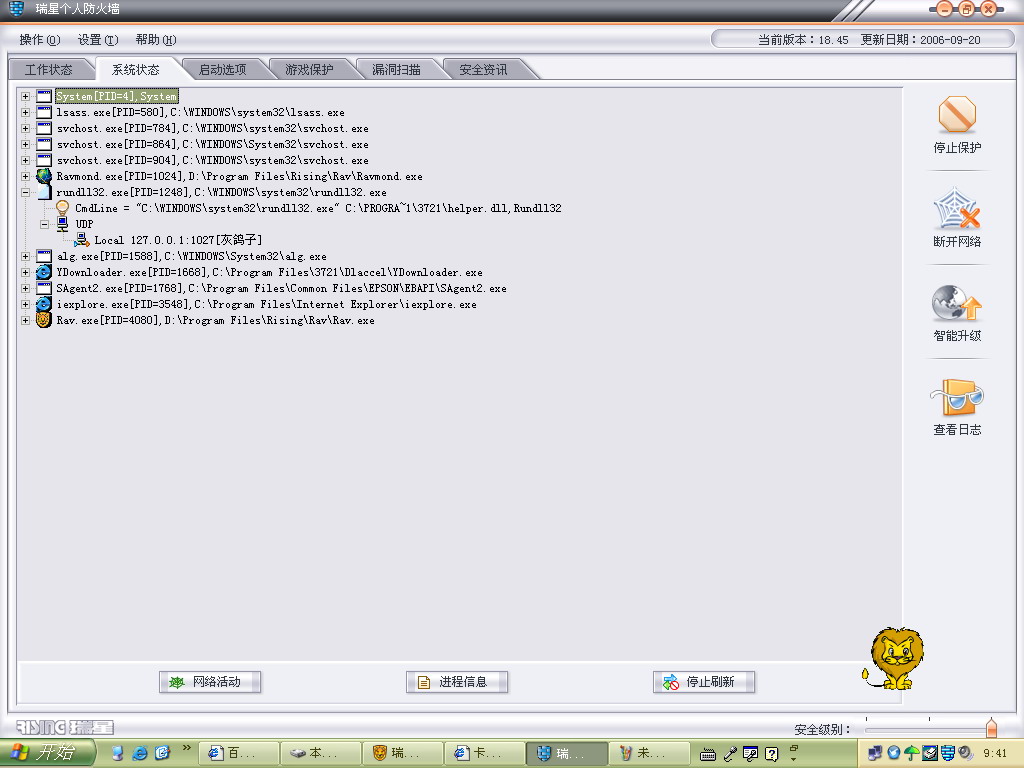
Task: Click the Local 127.0.0.1 connection icon
Action: 82,240
